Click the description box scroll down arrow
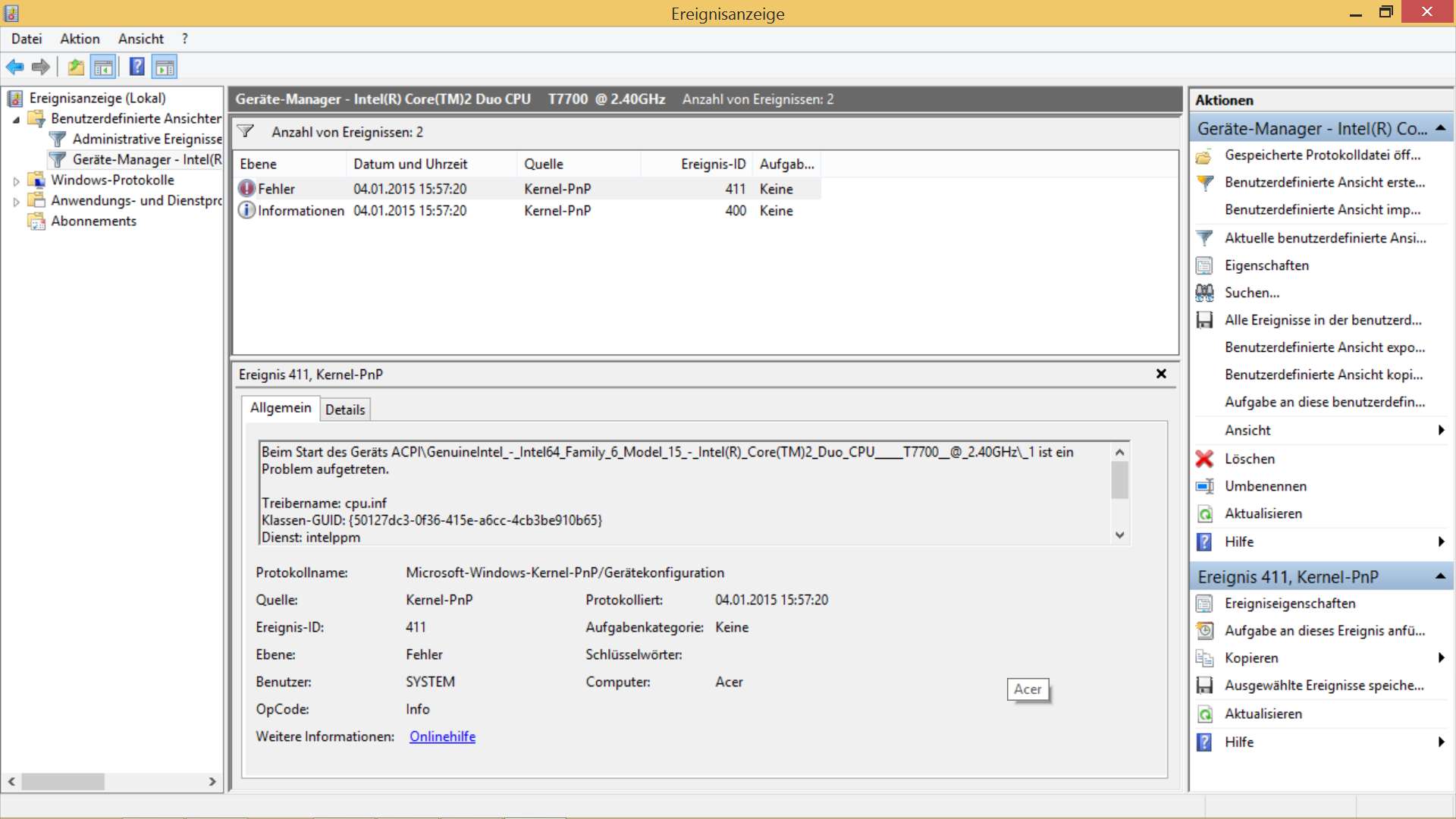 (x=1119, y=535)
